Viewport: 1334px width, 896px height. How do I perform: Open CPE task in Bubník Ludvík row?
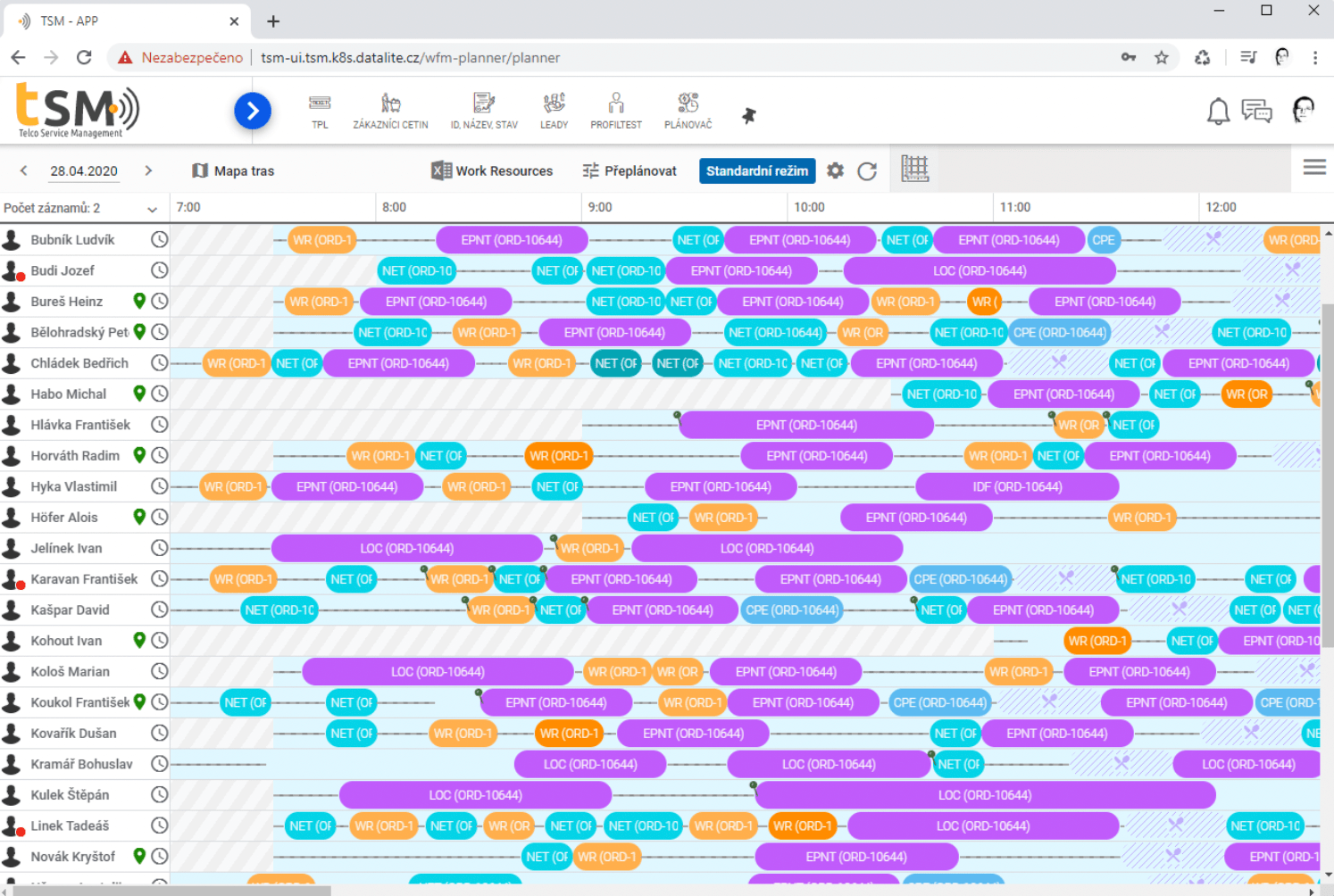1104,239
